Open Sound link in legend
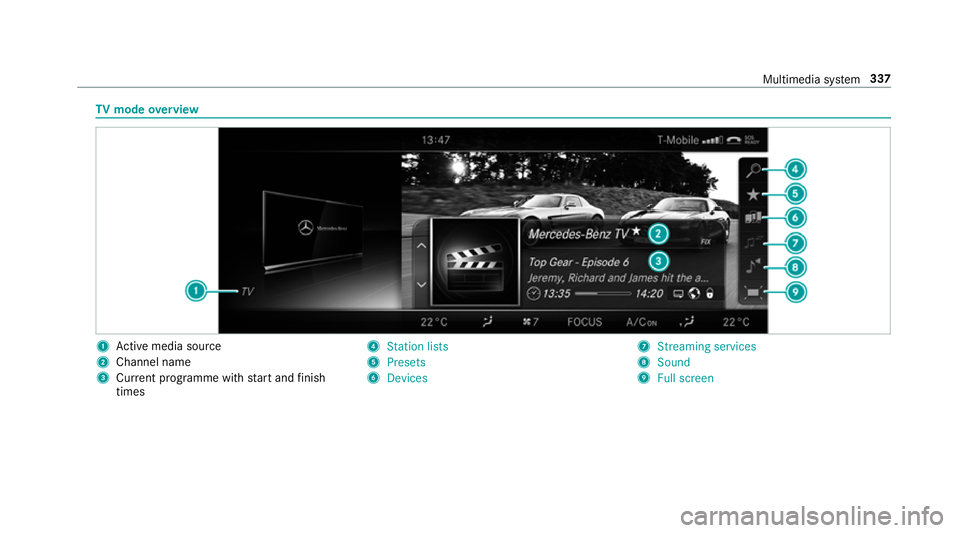The image size is (960, 533). (673, 362)
